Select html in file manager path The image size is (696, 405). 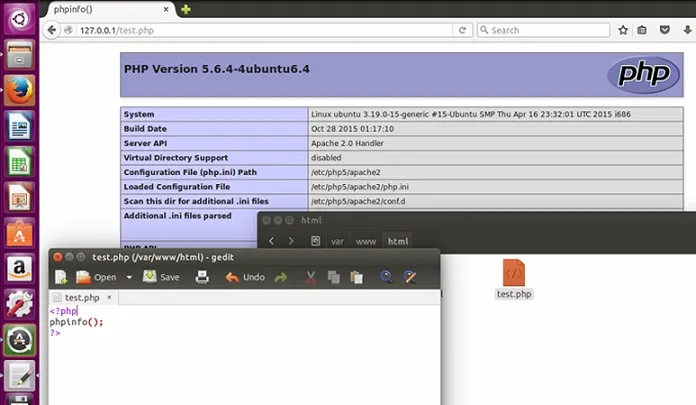pyautogui.click(x=398, y=242)
